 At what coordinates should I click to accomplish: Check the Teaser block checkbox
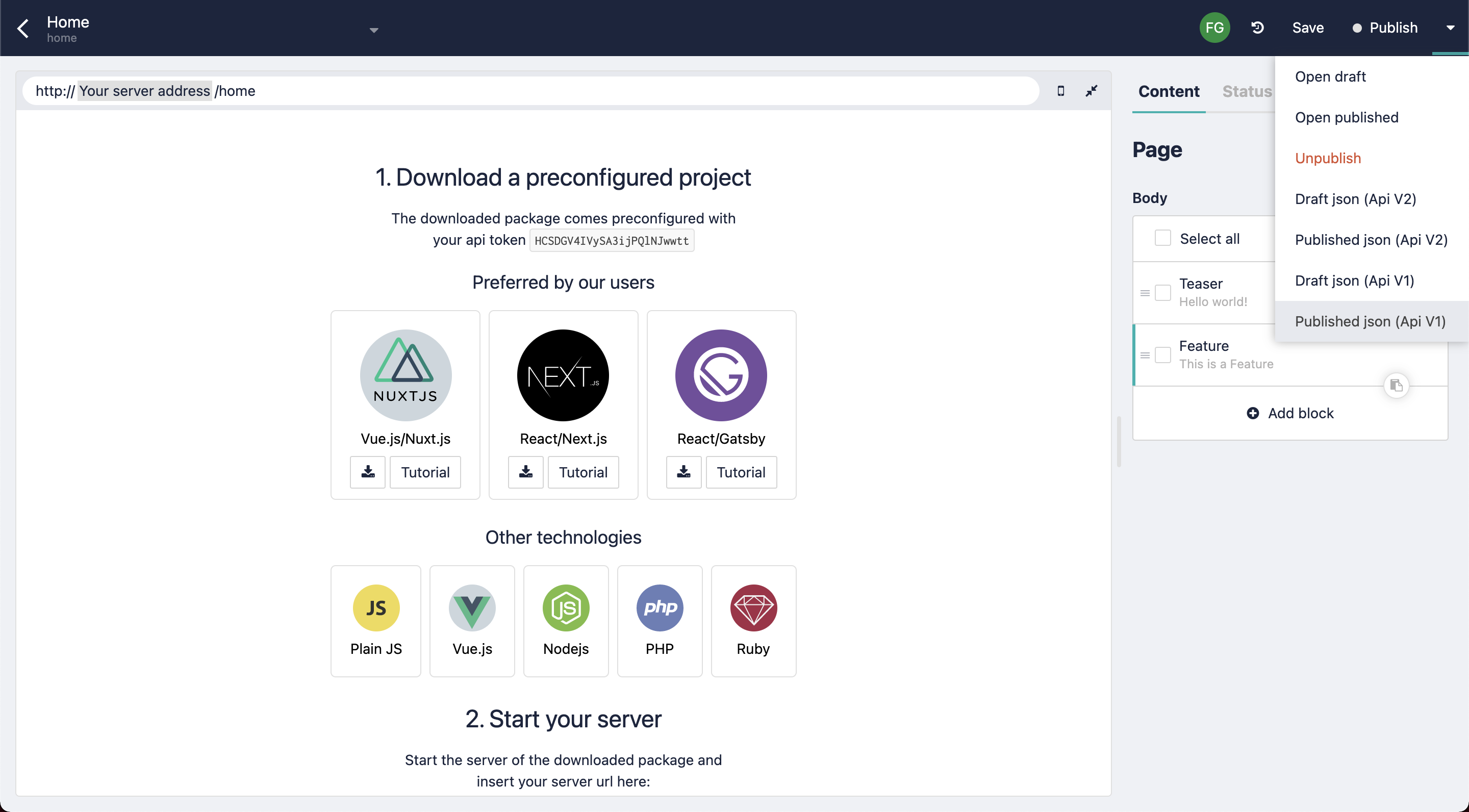click(1162, 293)
